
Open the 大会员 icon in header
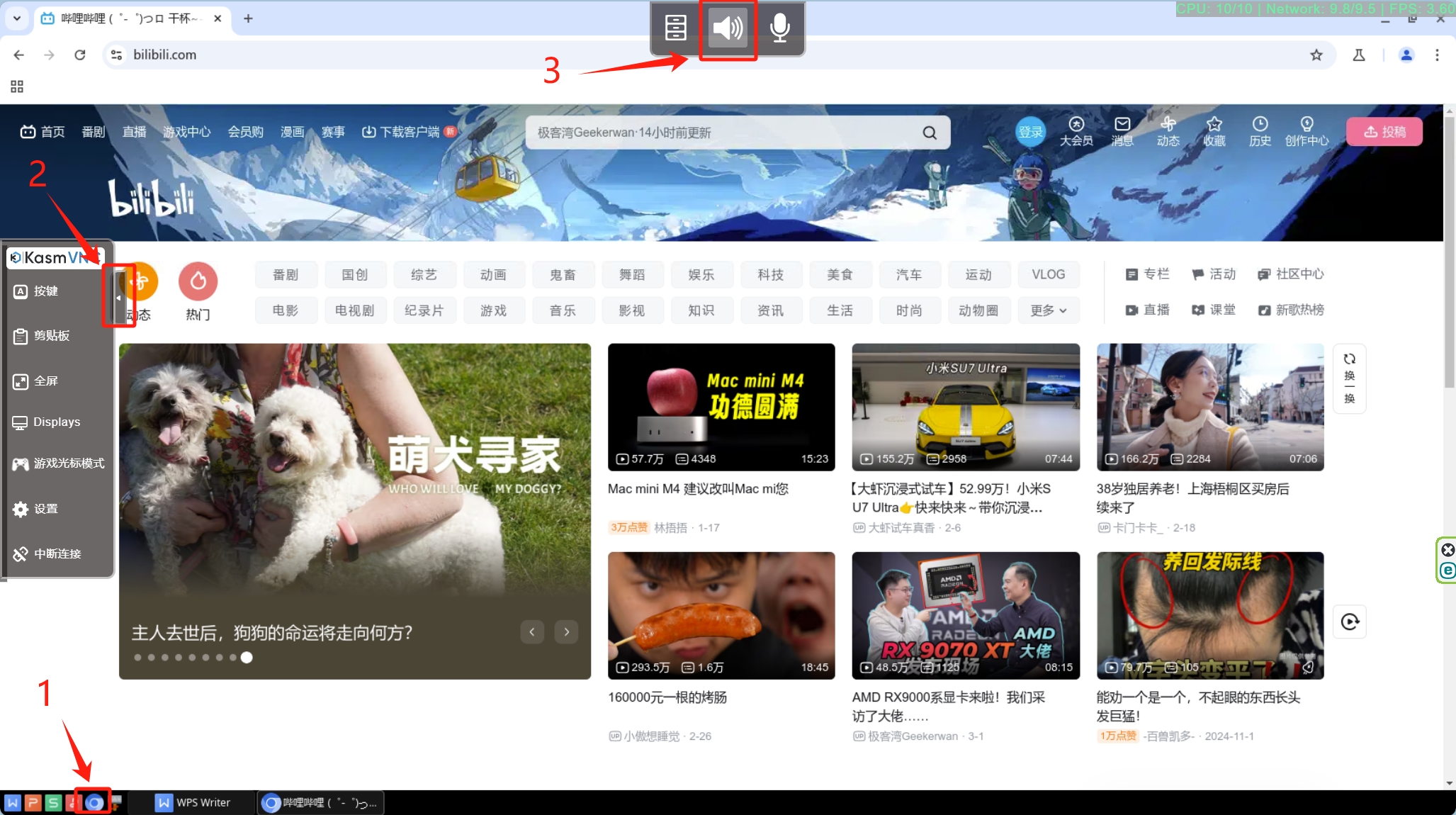1076,125
